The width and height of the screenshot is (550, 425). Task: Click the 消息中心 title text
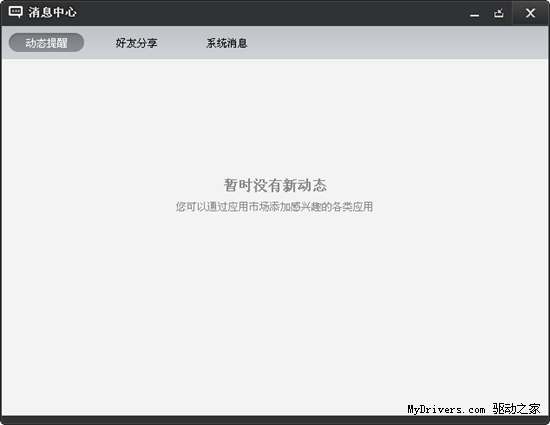tap(52, 12)
